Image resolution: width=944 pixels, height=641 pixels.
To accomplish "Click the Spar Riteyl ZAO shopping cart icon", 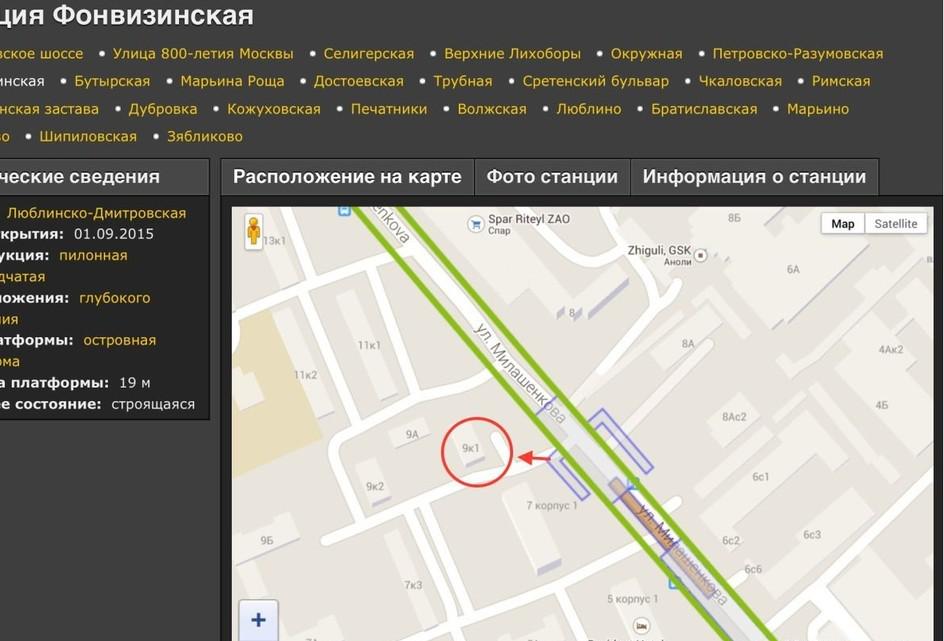I will 476,225.
